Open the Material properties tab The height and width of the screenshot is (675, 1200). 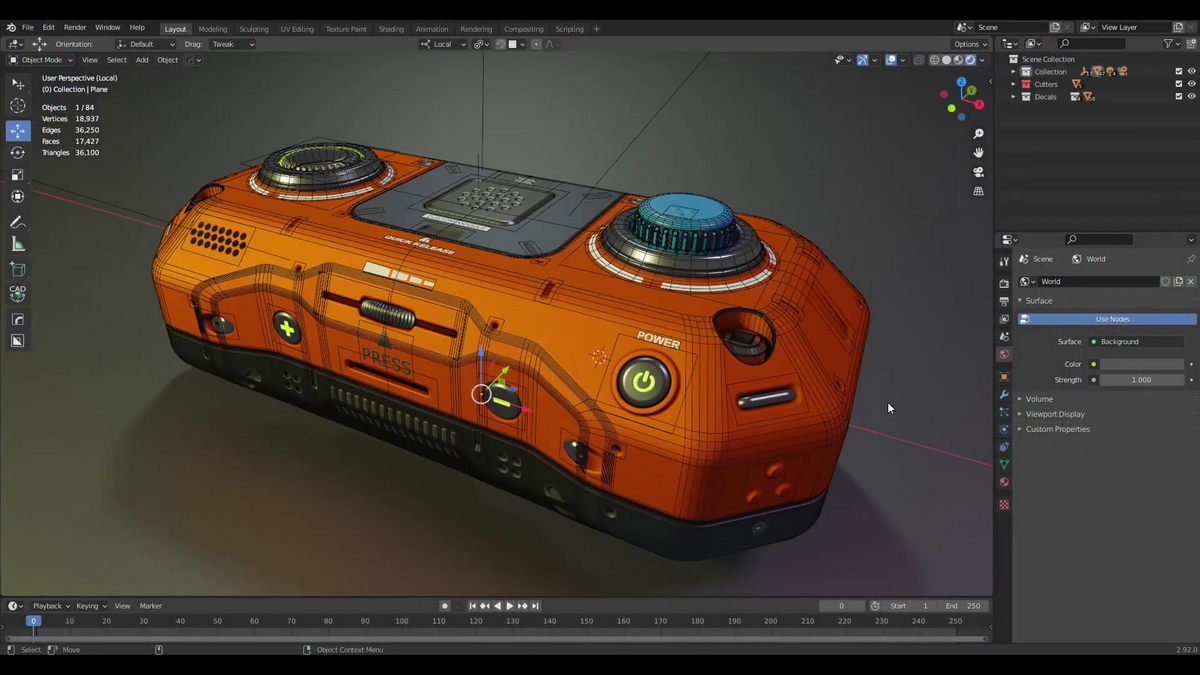1004,482
